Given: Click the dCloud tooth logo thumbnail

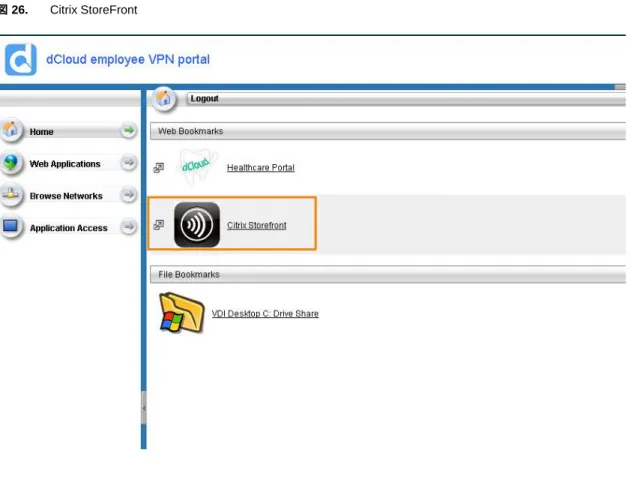Looking at the screenshot, I should pyautogui.click(x=197, y=167).
